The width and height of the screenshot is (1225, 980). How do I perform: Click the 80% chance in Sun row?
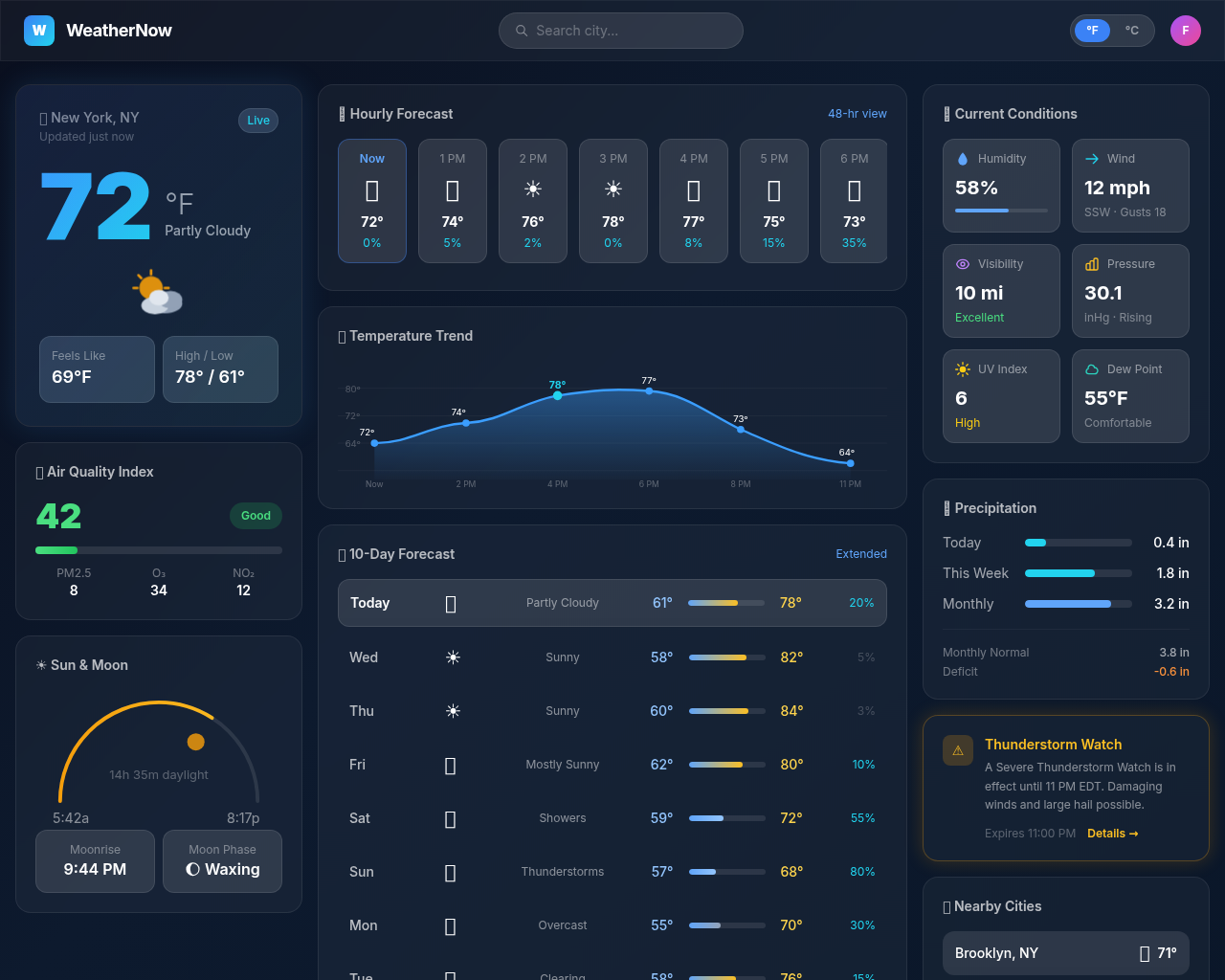862,872
